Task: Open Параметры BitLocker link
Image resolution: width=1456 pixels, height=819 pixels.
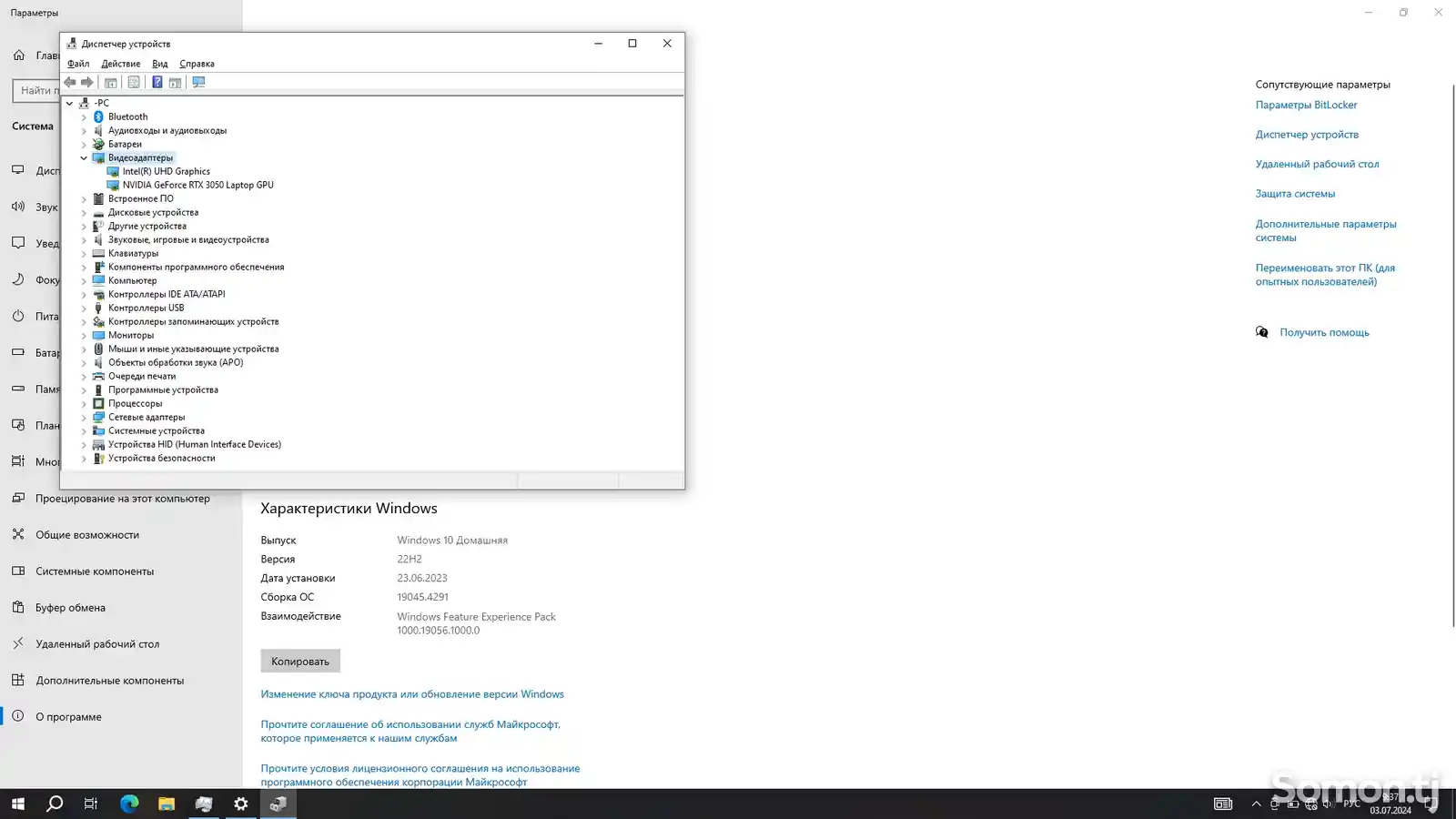Action: pyautogui.click(x=1306, y=105)
